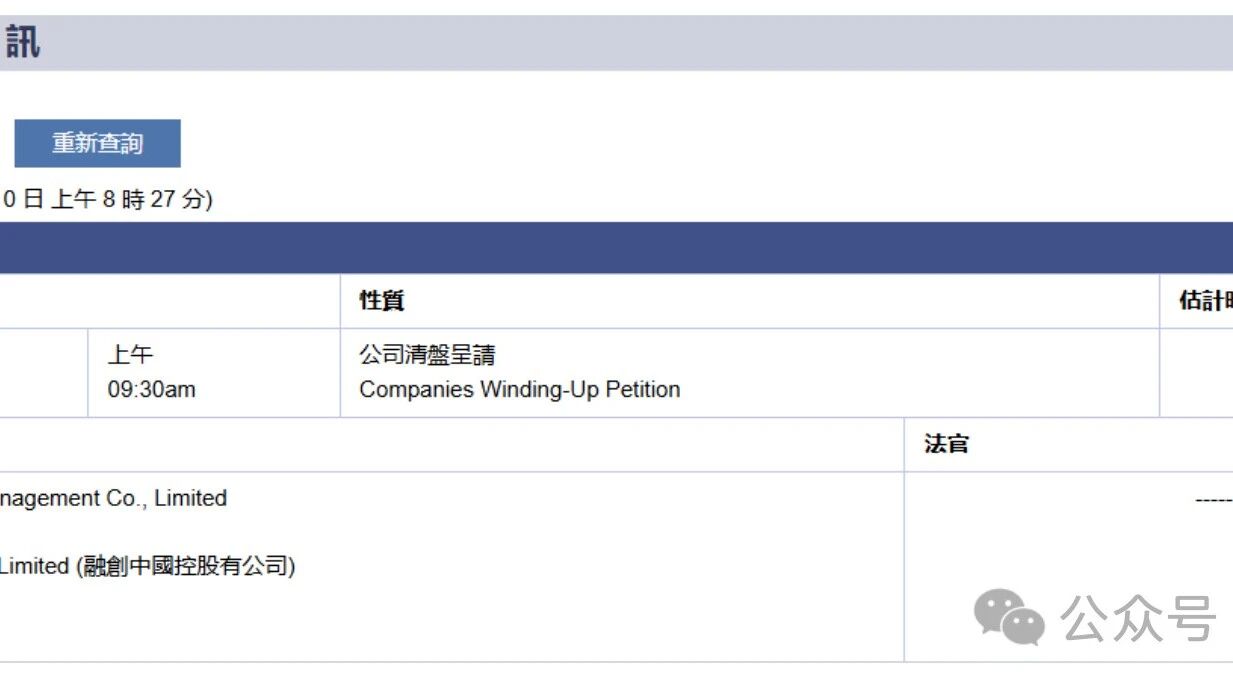Click the dashes in the judge cell

tap(1214, 499)
